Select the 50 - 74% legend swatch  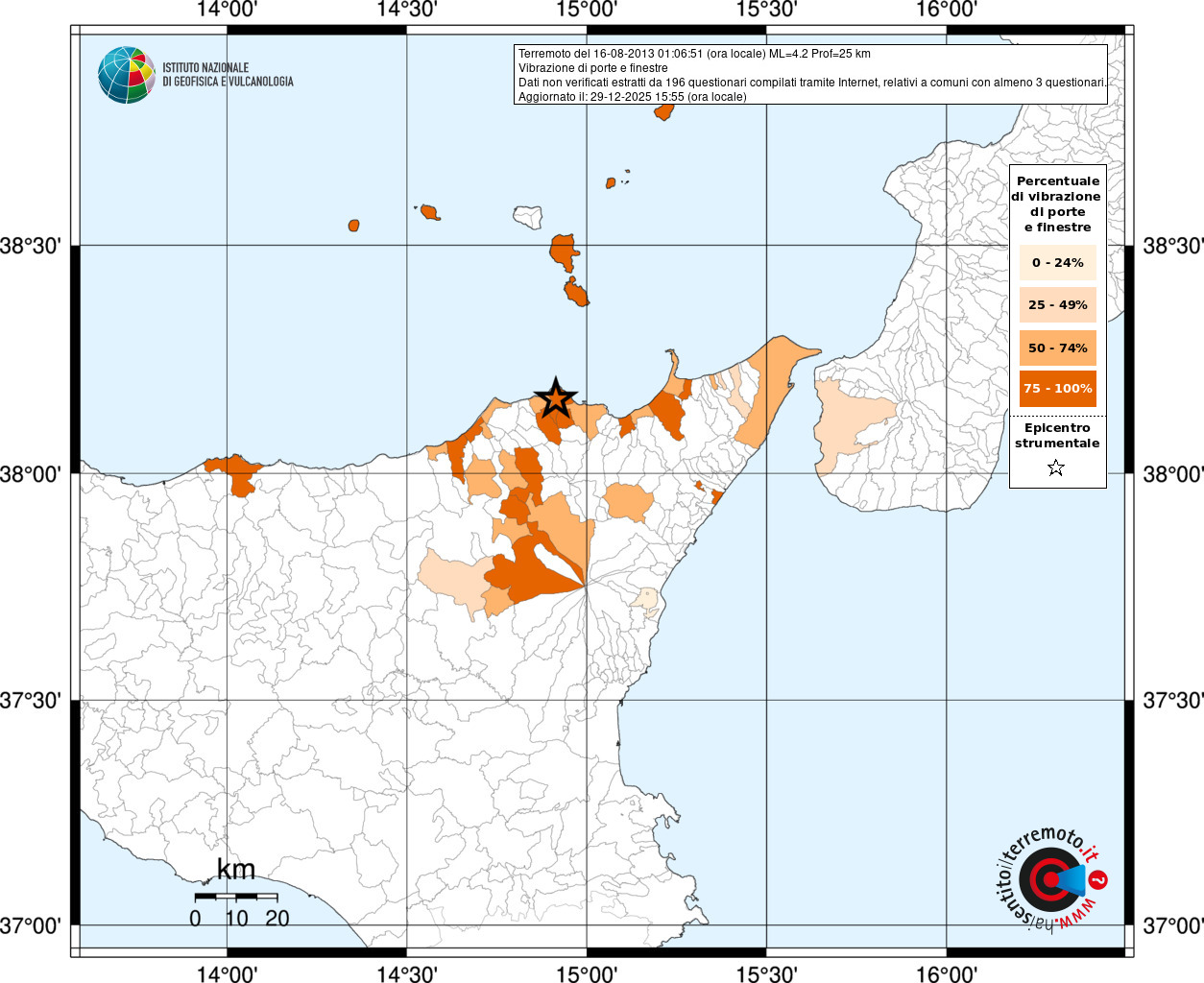(1058, 348)
